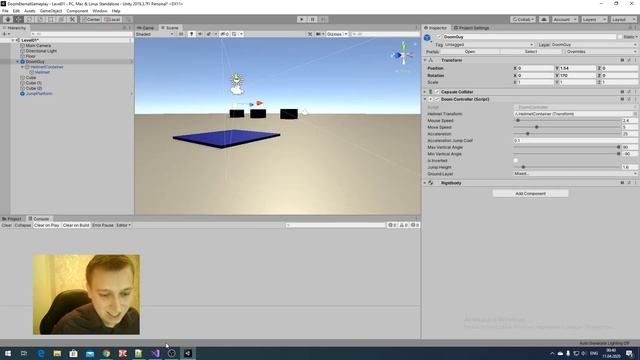Open the Layers dropdown

click(x=594, y=19)
